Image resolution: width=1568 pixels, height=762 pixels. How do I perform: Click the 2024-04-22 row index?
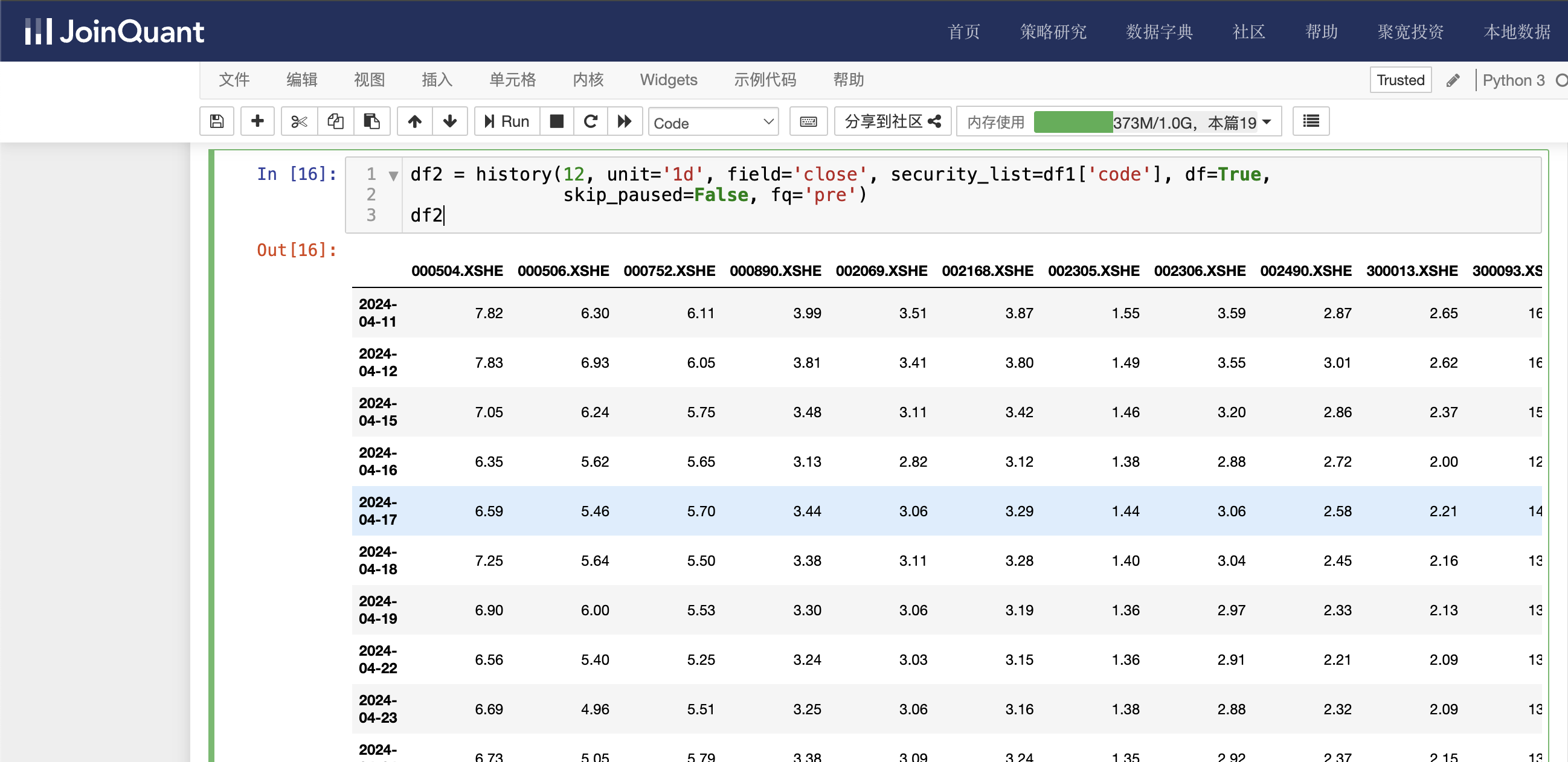tap(378, 659)
